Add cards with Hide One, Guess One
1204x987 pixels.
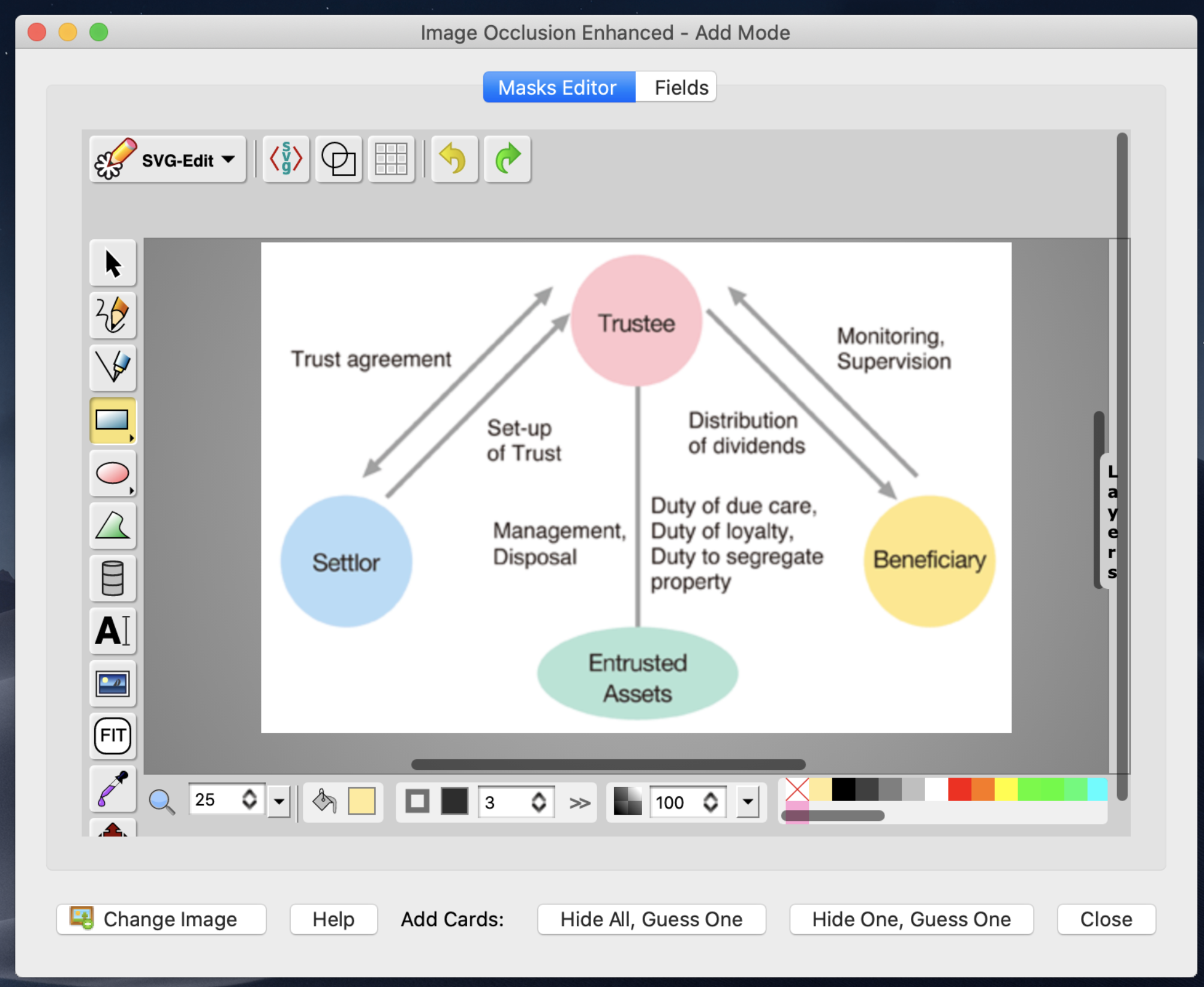coord(911,919)
